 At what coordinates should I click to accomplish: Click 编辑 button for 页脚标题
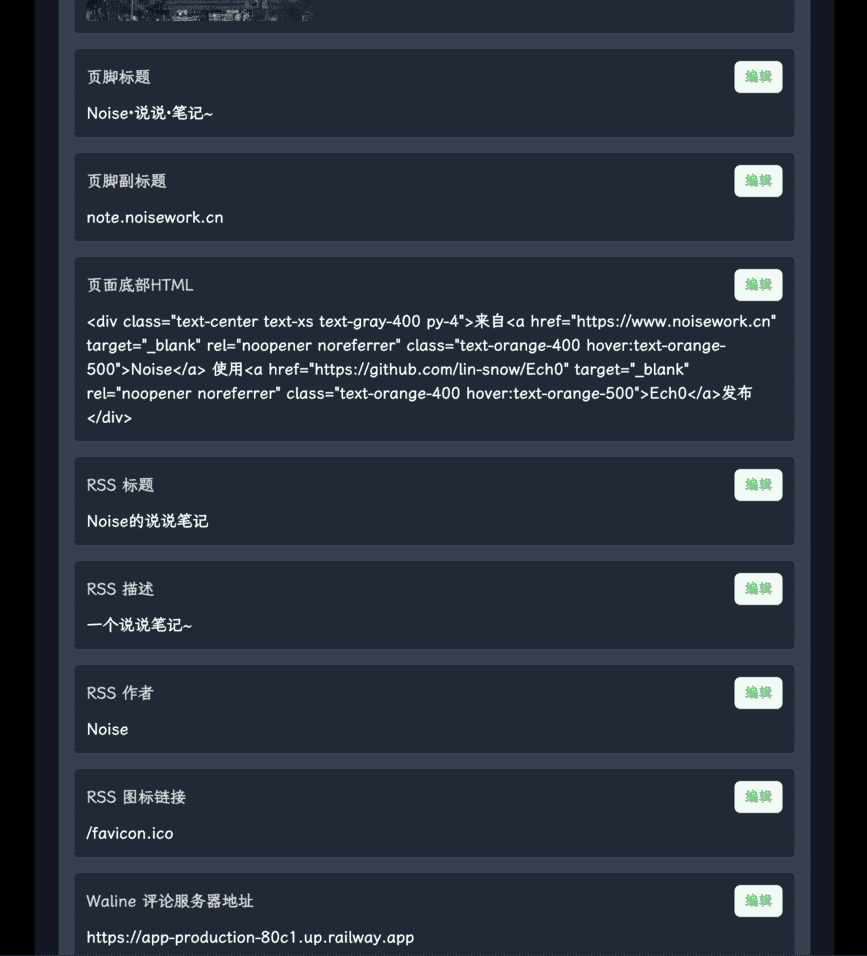click(x=758, y=77)
